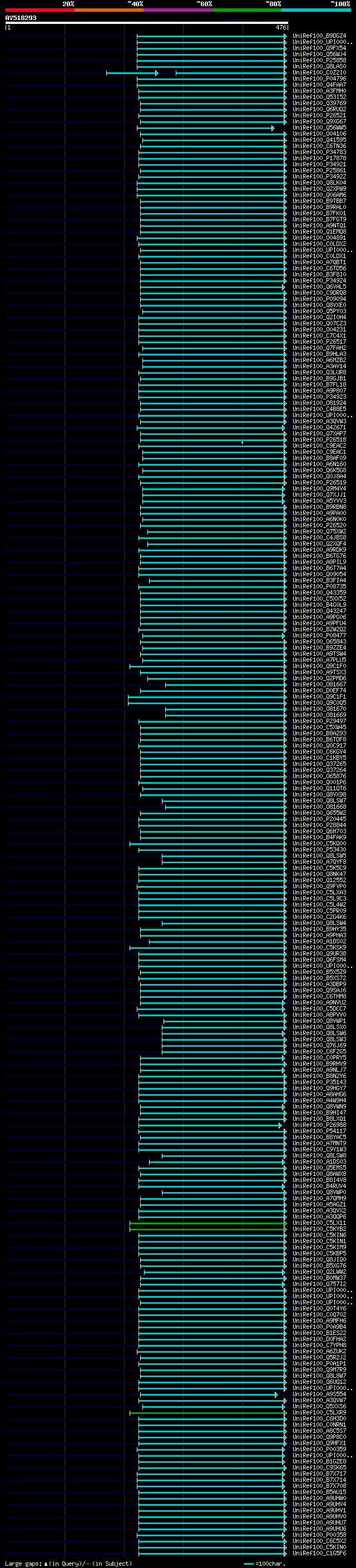Select hit label UniRef100_C5XW45

(319, 727)
